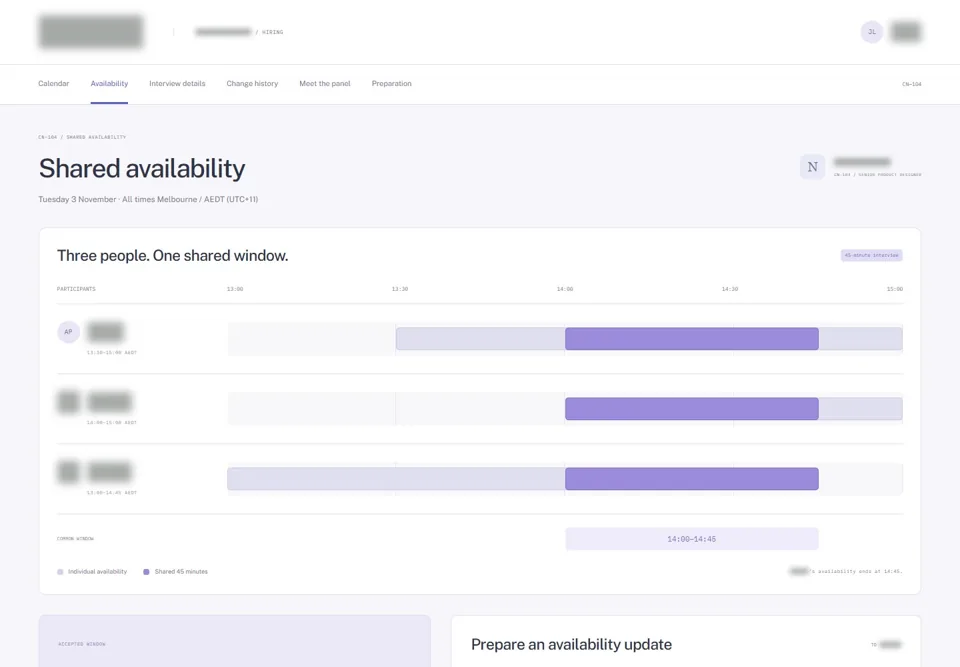The image size is (960, 667).
Task: Switch to the Meet the panel tab
Action: coord(324,83)
